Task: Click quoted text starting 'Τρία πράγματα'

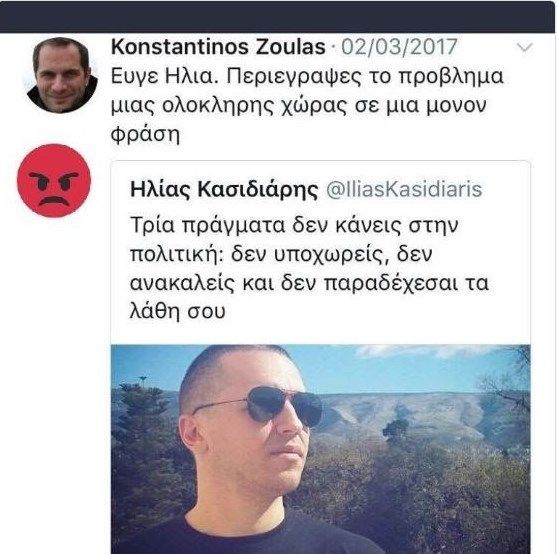Action: (309, 268)
